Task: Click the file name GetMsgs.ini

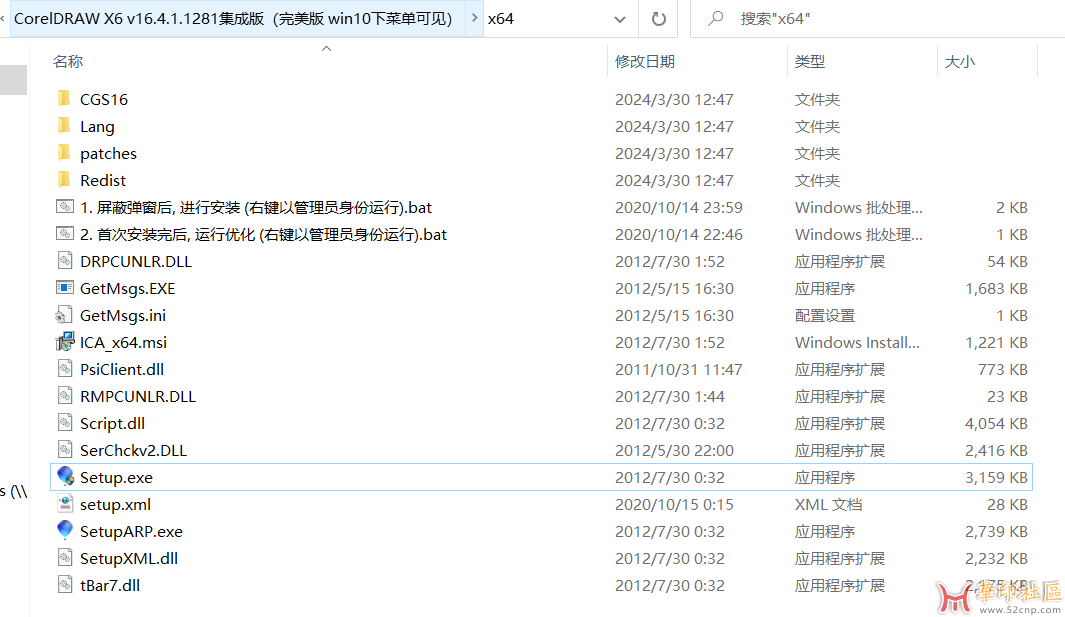Action: click(123, 315)
